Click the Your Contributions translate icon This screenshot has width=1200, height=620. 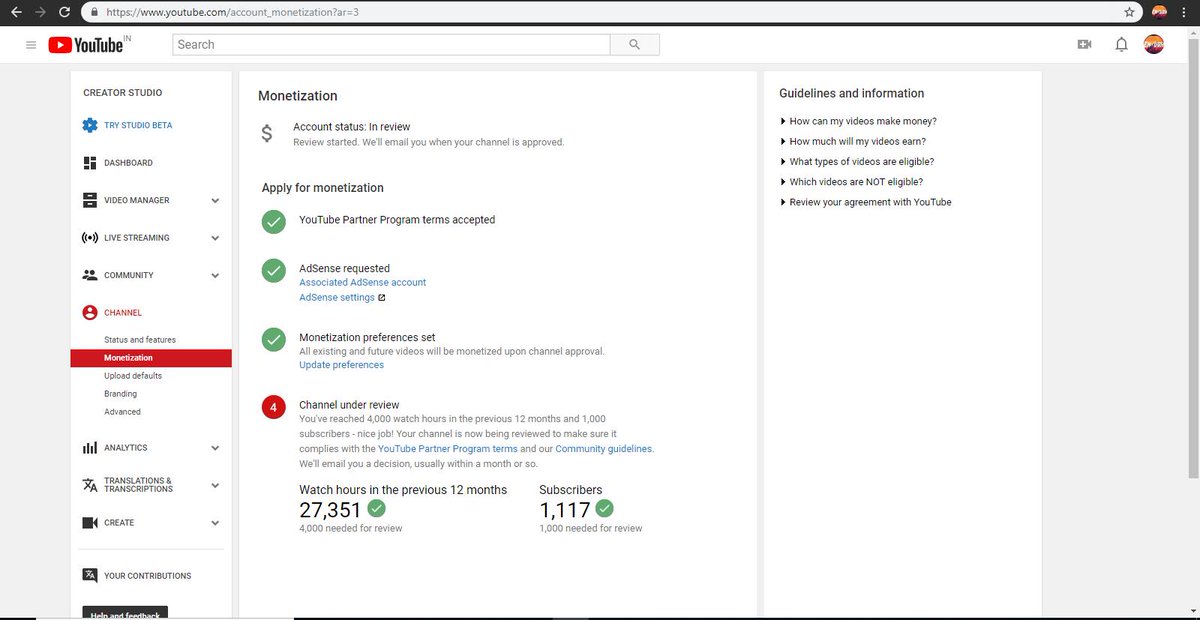click(90, 576)
